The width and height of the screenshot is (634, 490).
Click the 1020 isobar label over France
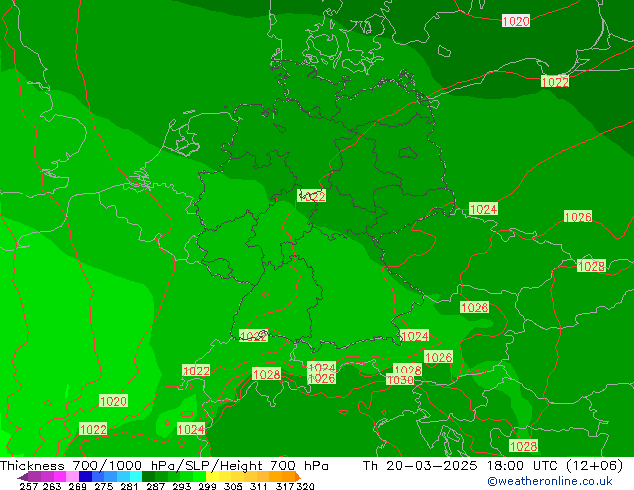(113, 401)
